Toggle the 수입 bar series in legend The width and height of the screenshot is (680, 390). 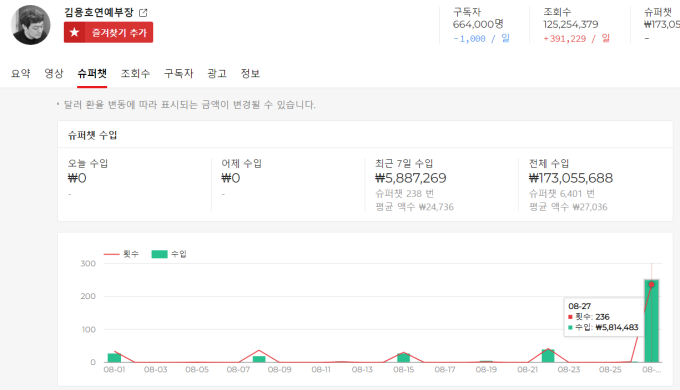[x=169, y=254]
